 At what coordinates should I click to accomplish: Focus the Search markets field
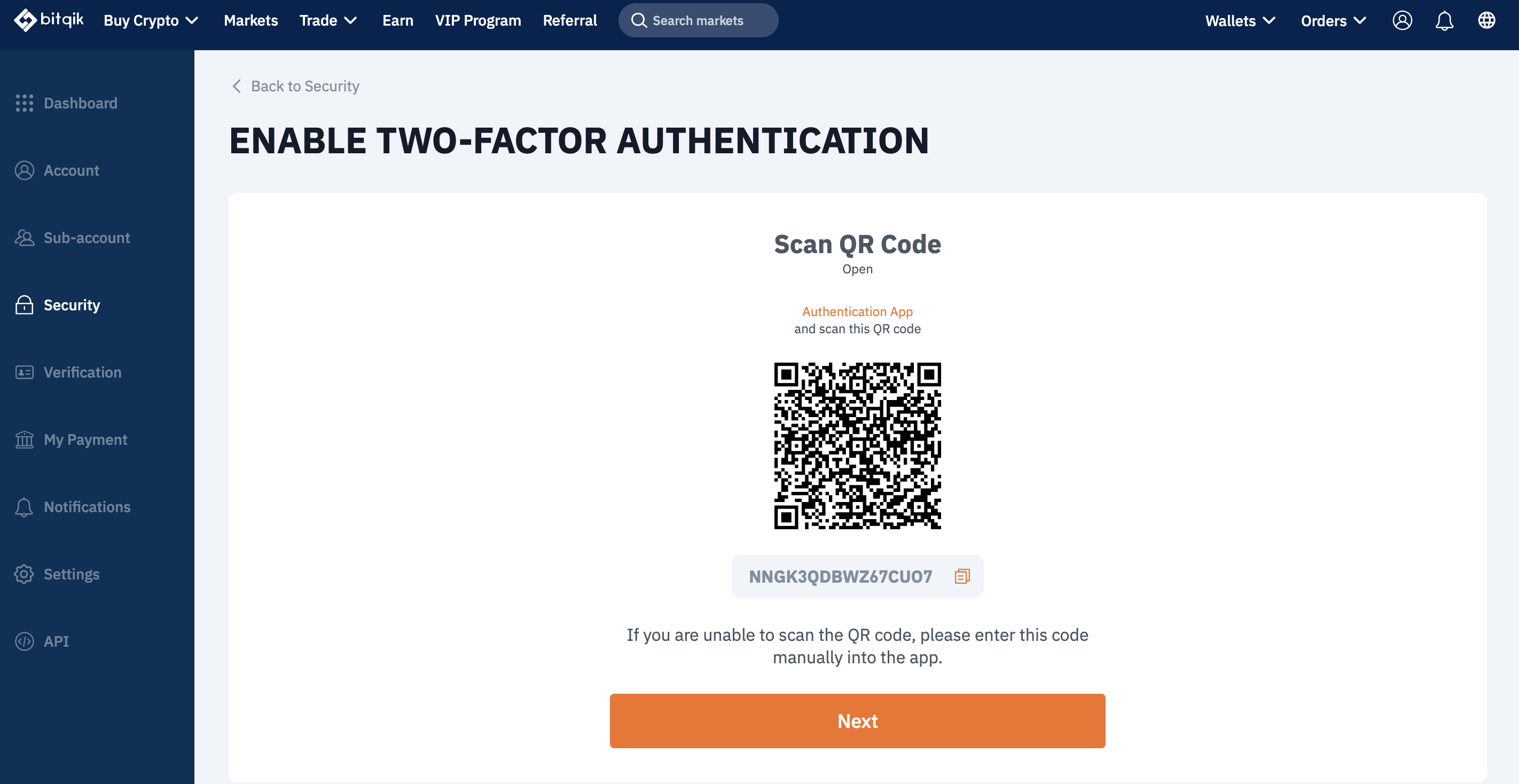point(698,21)
